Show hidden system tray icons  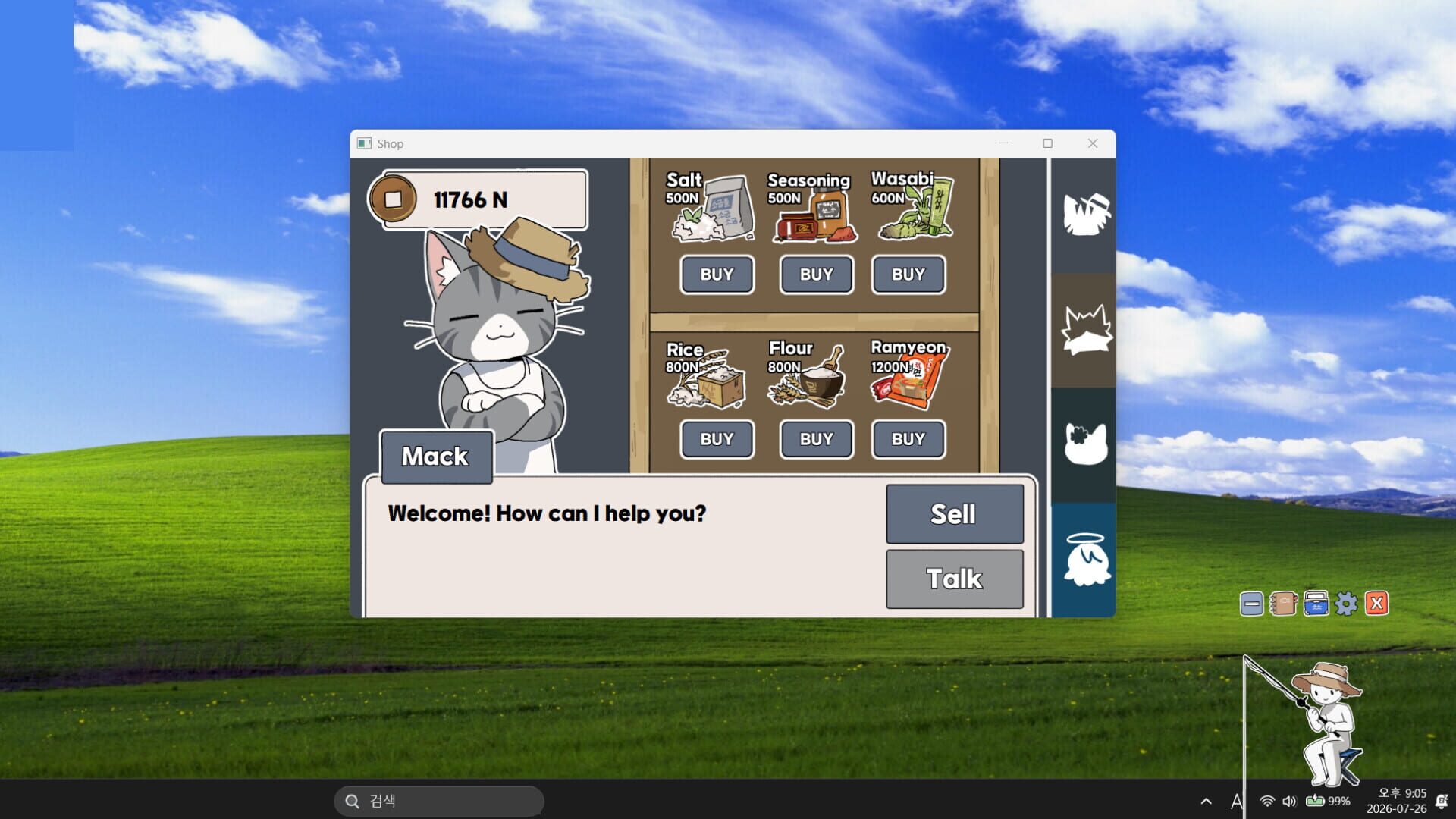1206,801
